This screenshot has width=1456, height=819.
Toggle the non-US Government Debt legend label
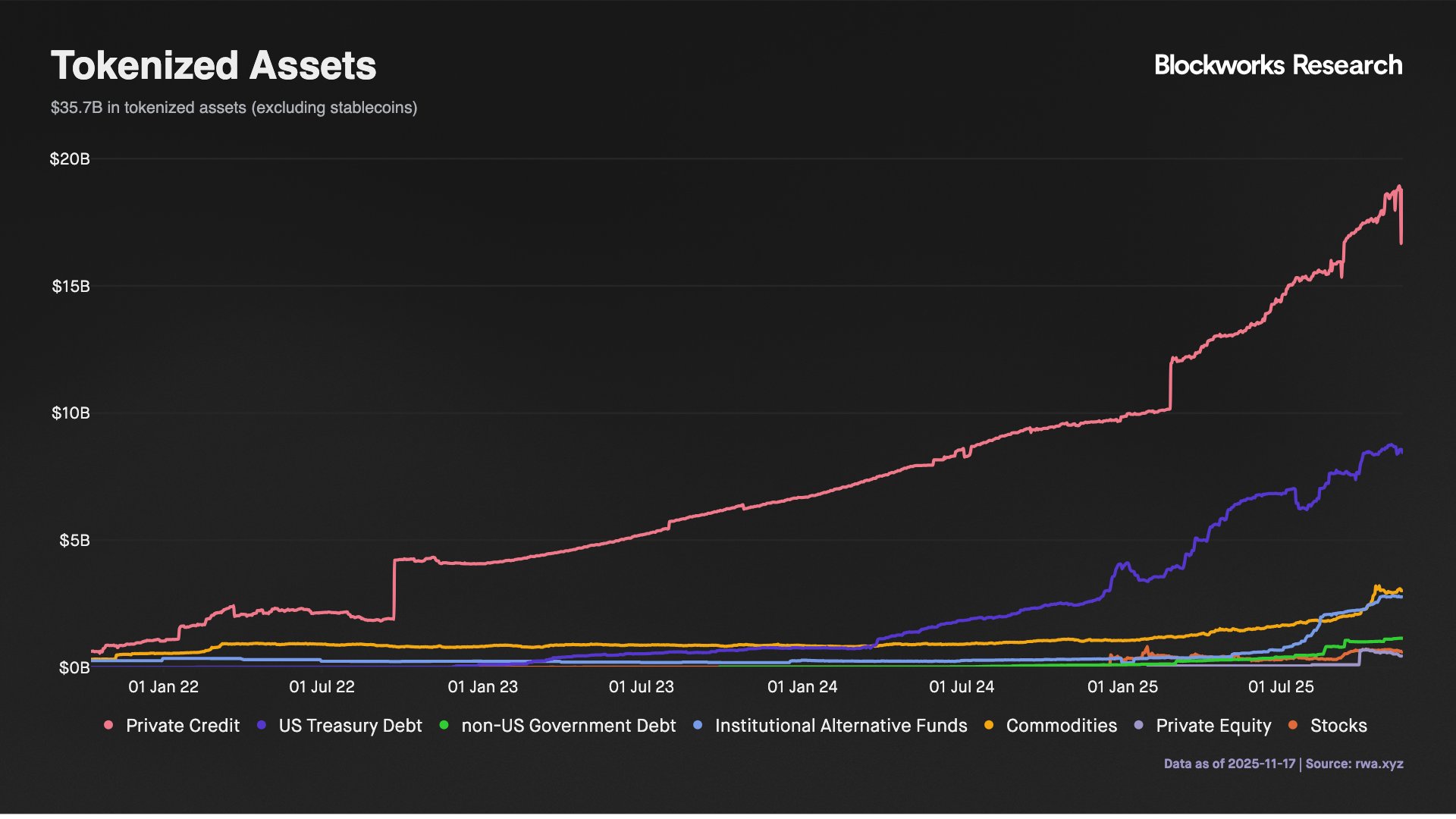click(568, 726)
